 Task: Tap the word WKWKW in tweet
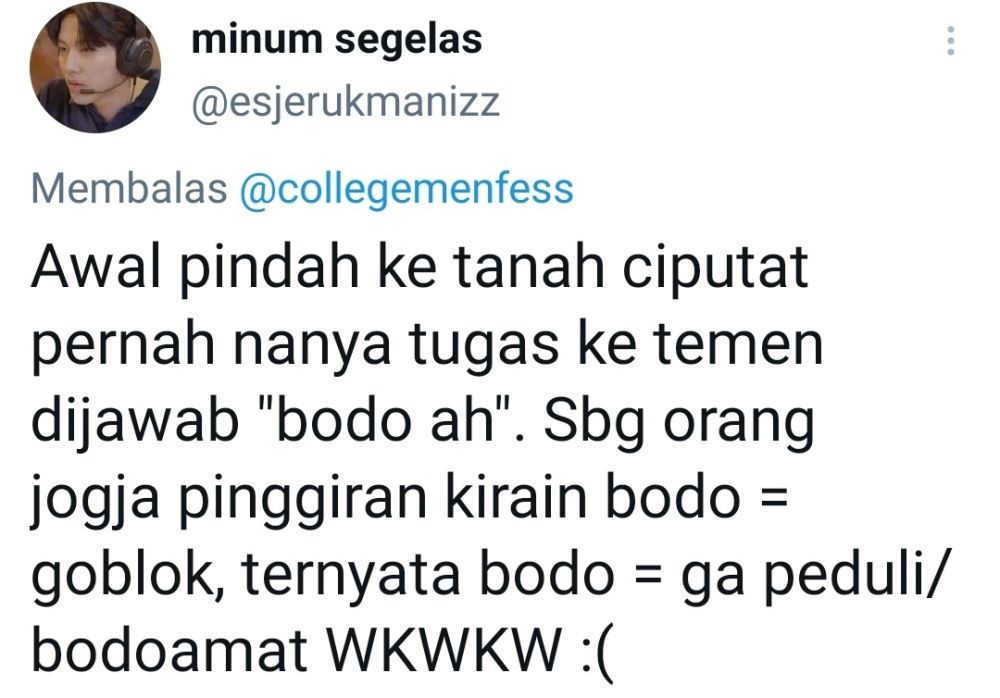(443, 652)
